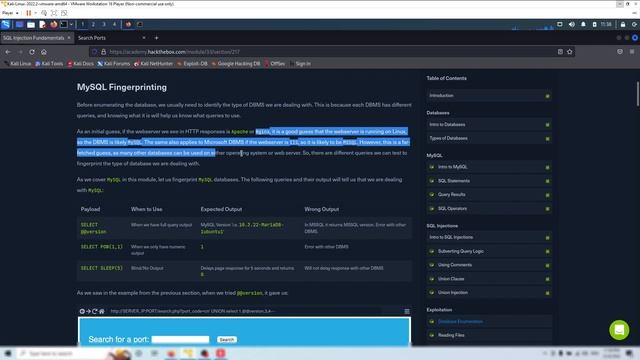Click the lock screen icon in Kali panel
This screenshot has width=640, height=360.
[623, 24]
